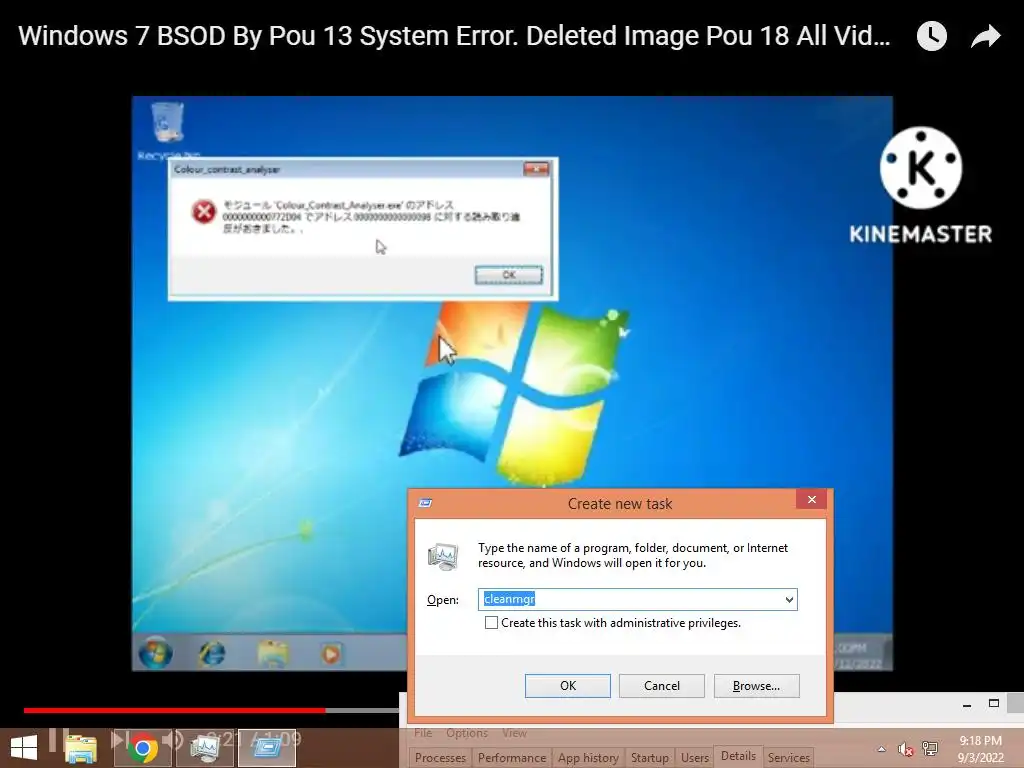Switch to the Performance tab

tap(511, 758)
